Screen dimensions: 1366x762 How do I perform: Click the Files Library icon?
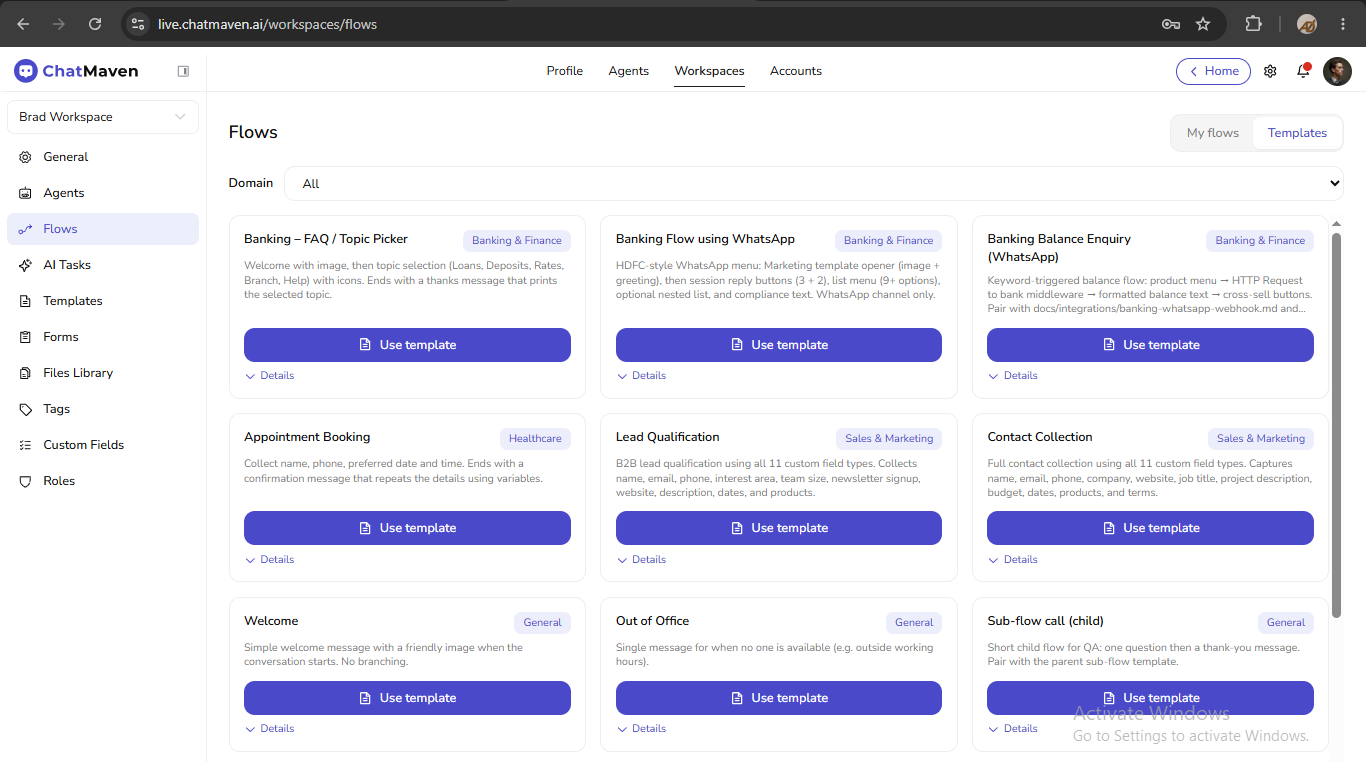tap(25, 373)
